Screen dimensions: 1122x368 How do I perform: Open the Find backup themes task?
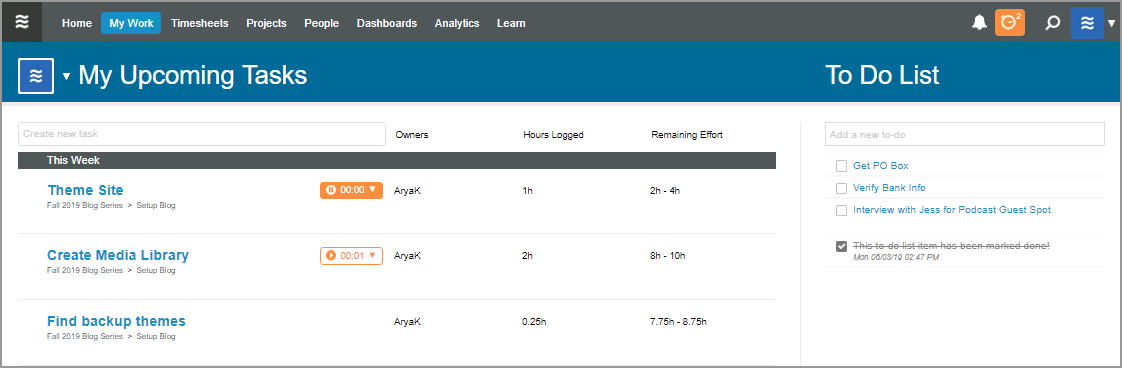point(116,321)
